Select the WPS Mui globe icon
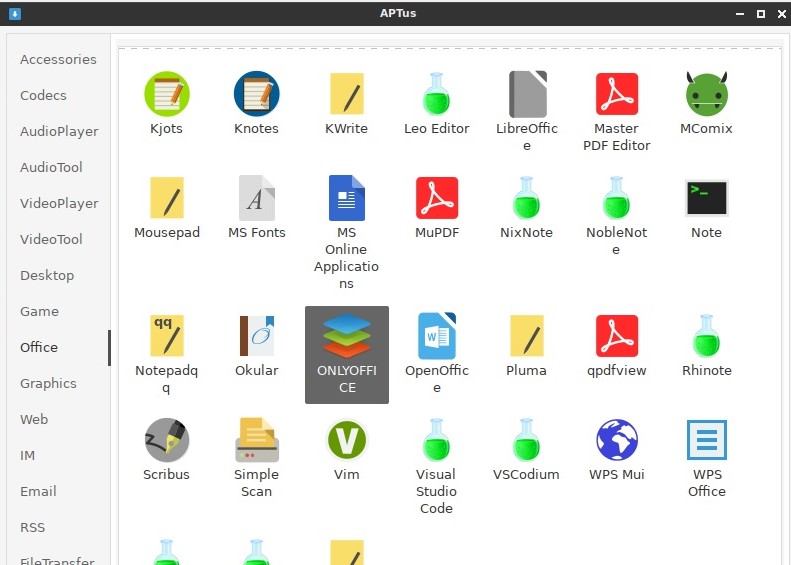791x565 pixels. pos(616,440)
